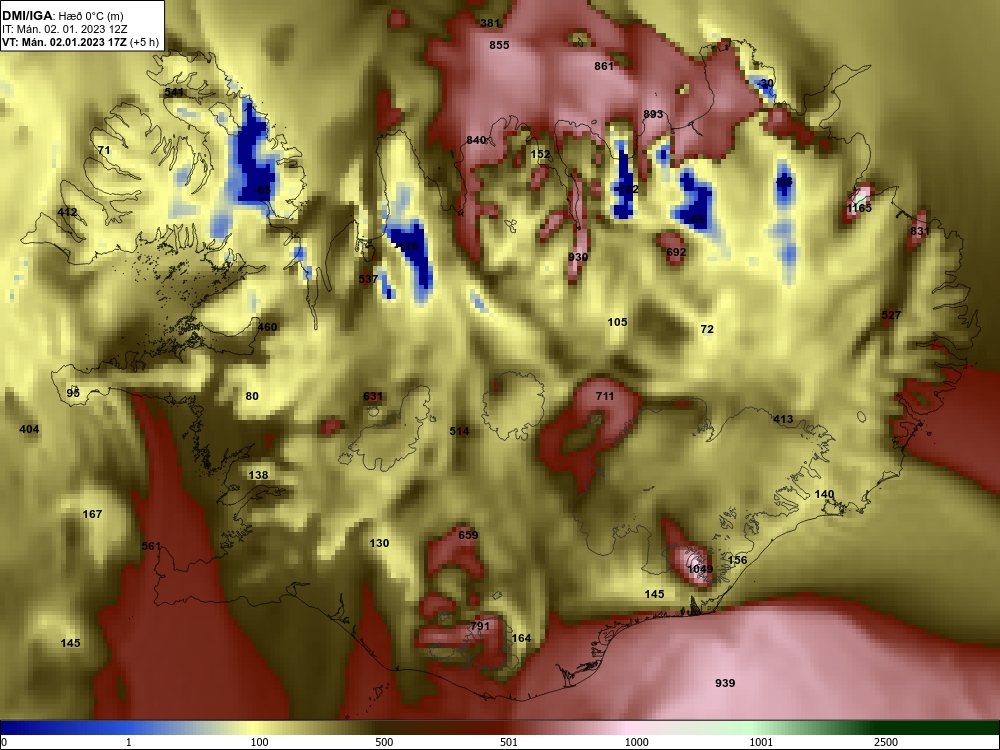This screenshot has width=1000, height=750.
Task: Select the VT: Mán. 02.01.2023 17Z line
Action: click(80, 43)
